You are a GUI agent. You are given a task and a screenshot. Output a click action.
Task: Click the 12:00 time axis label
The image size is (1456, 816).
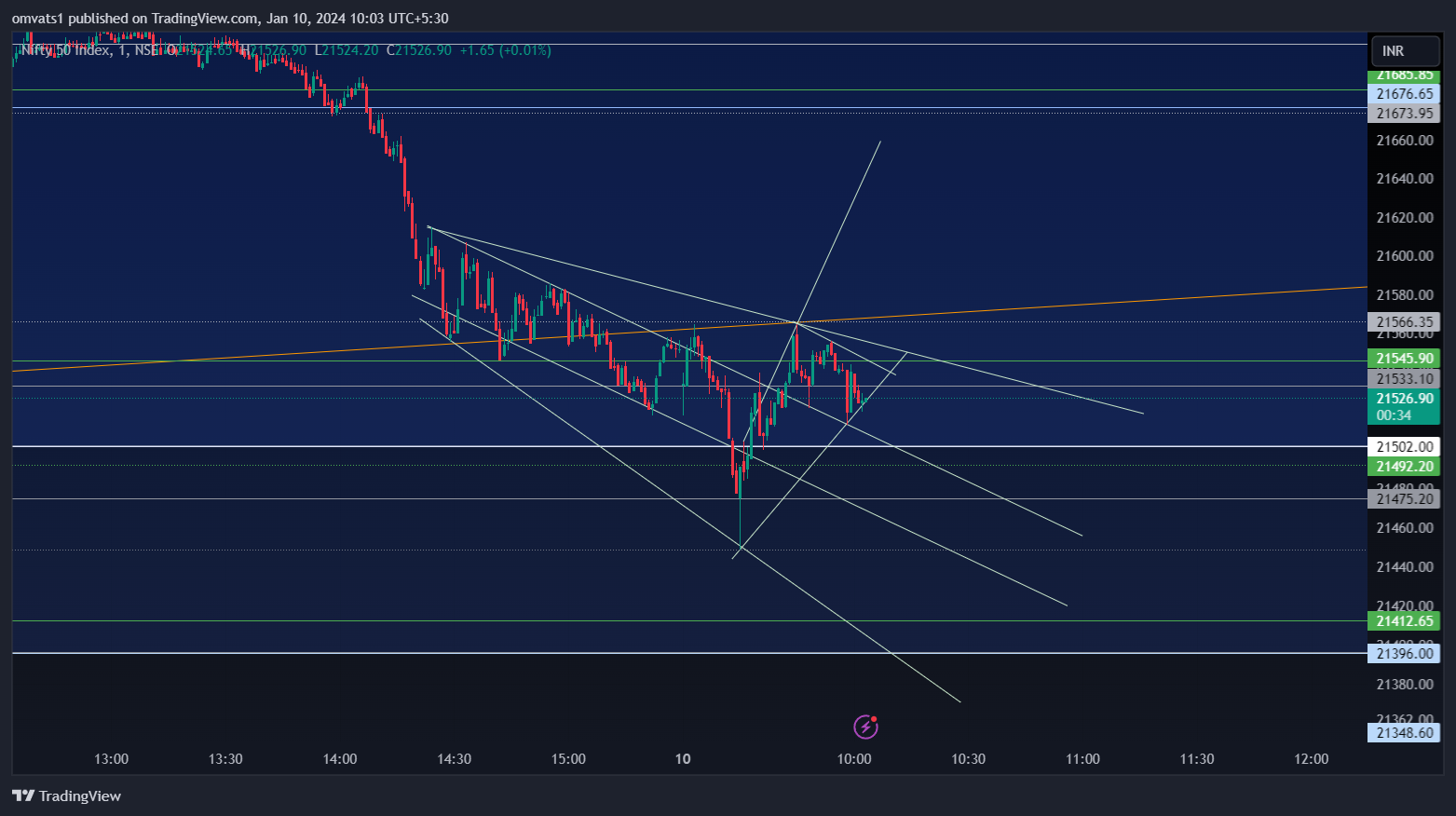[1312, 759]
